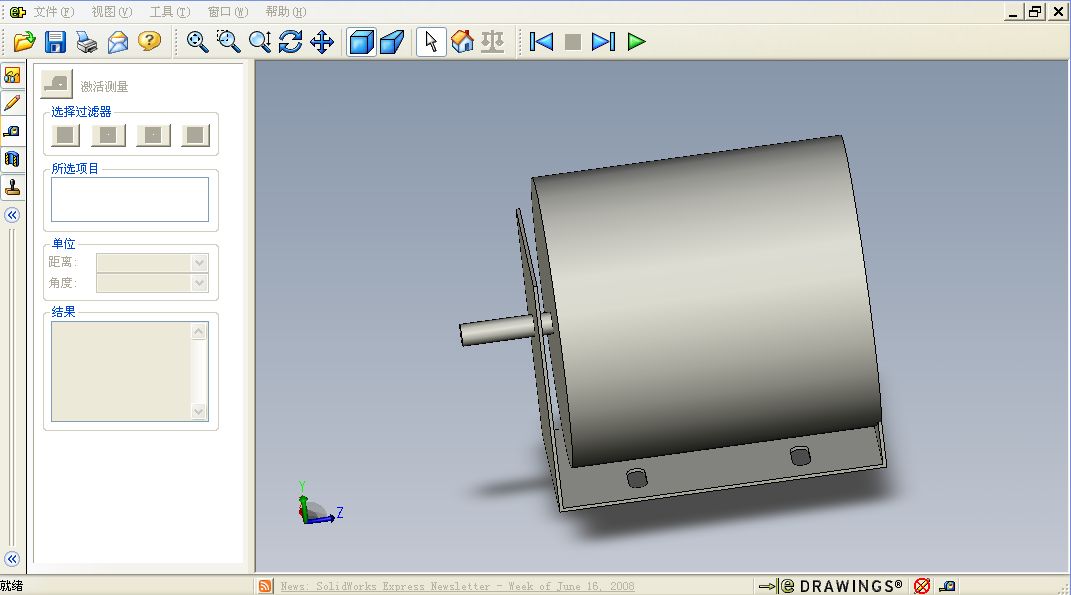Open the first sidebar panel icon
The width and height of the screenshot is (1071, 595).
[x=12, y=75]
